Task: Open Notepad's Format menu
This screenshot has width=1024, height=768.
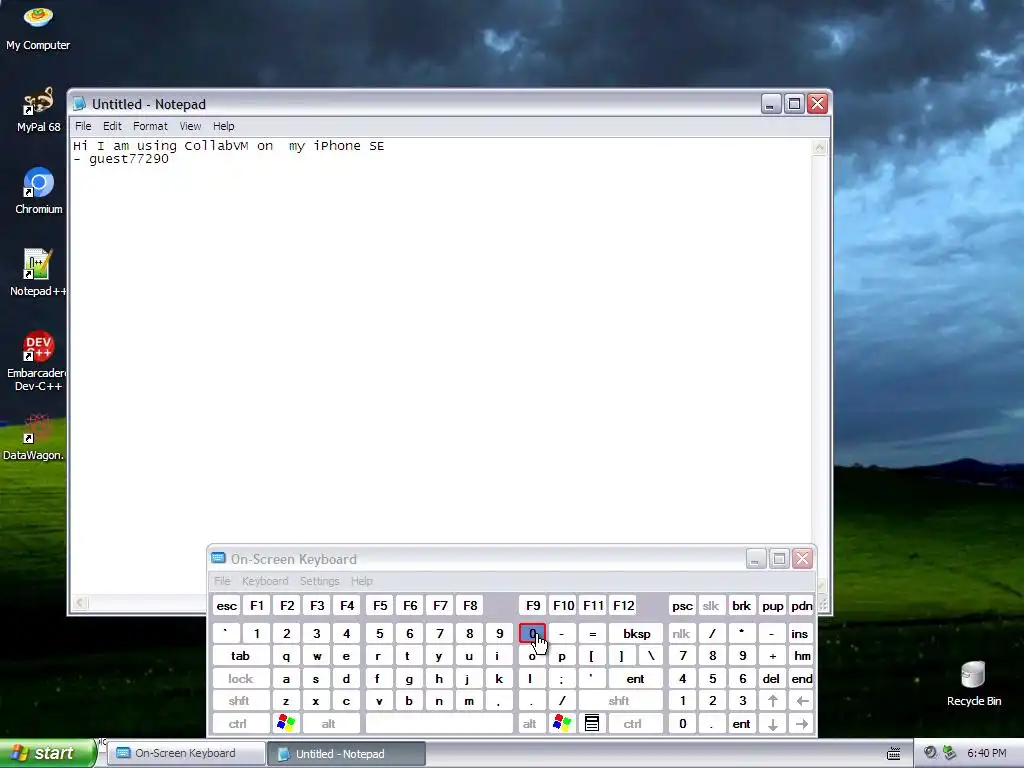Action: coord(150,126)
